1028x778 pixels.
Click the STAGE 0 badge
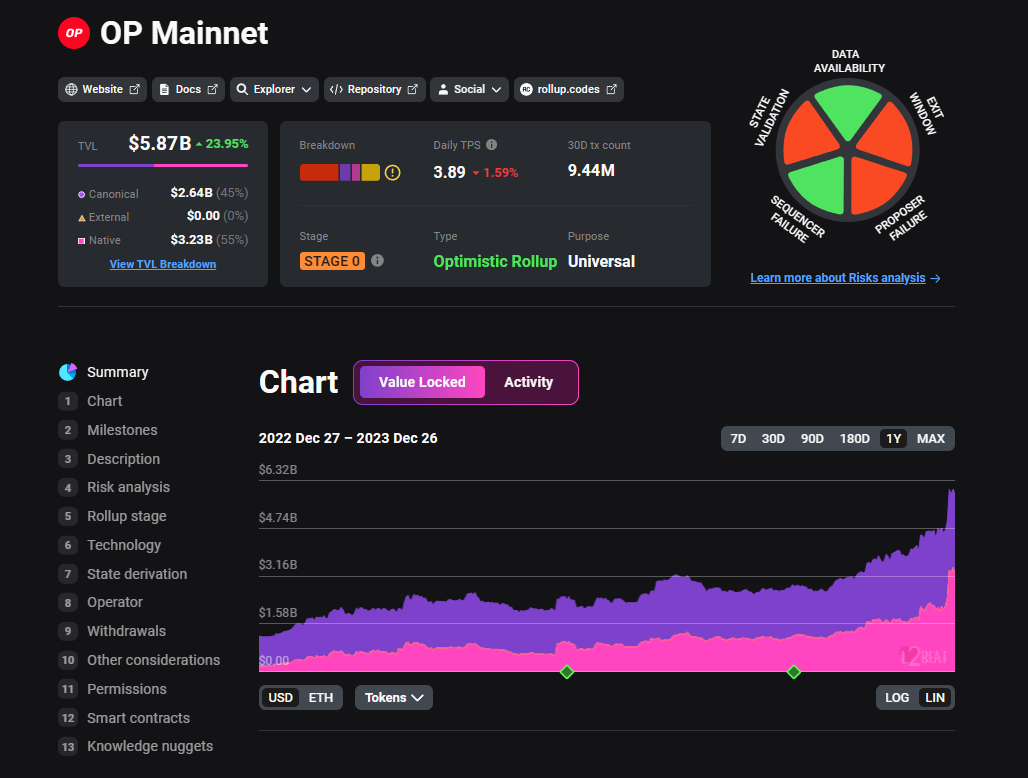point(332,261)
